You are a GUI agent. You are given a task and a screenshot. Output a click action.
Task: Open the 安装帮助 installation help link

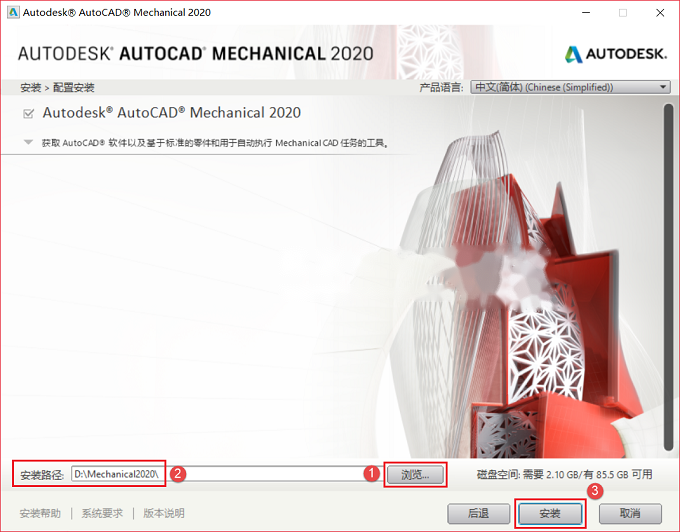click(x=40, y=513)
